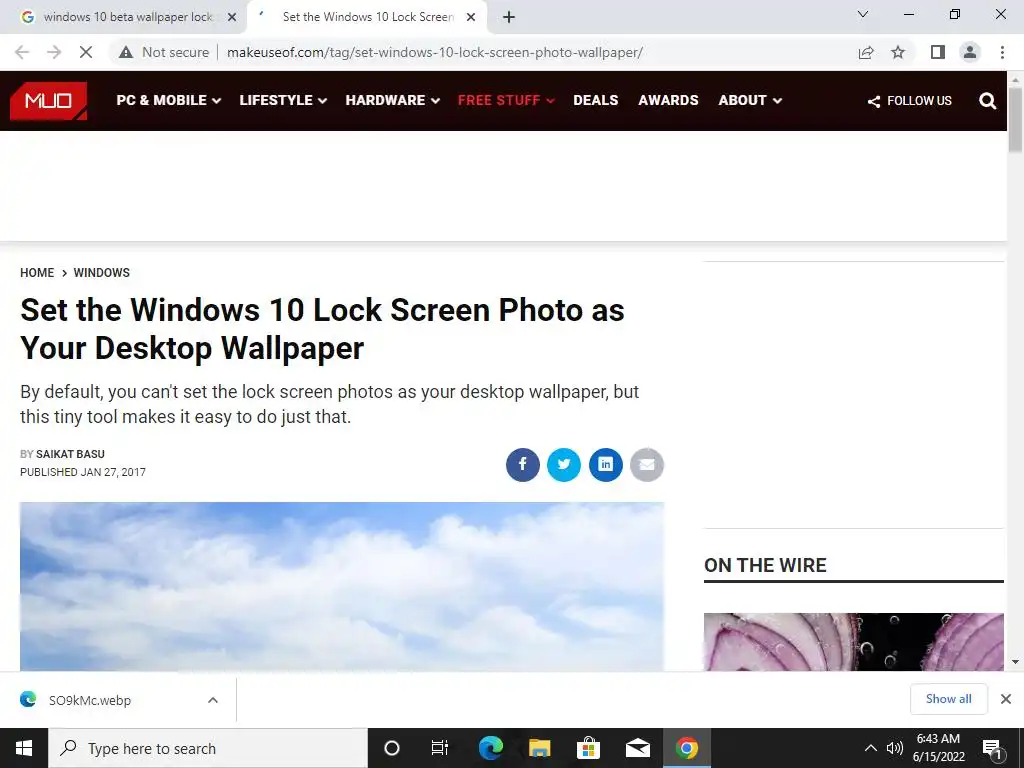
Task: Expand HARDWARE menu
Action: (x=392, y=101)
